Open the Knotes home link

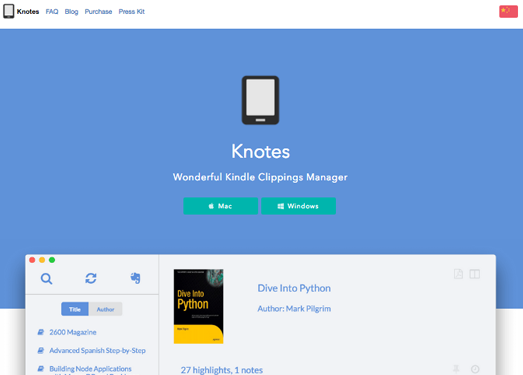[x=28, y=12]
